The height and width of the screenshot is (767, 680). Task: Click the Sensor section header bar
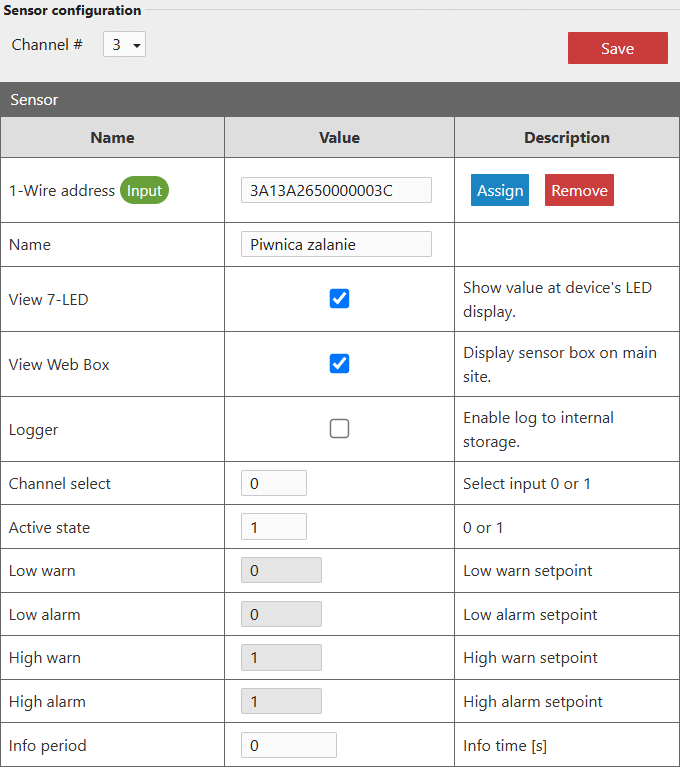(x=340, y=100)
